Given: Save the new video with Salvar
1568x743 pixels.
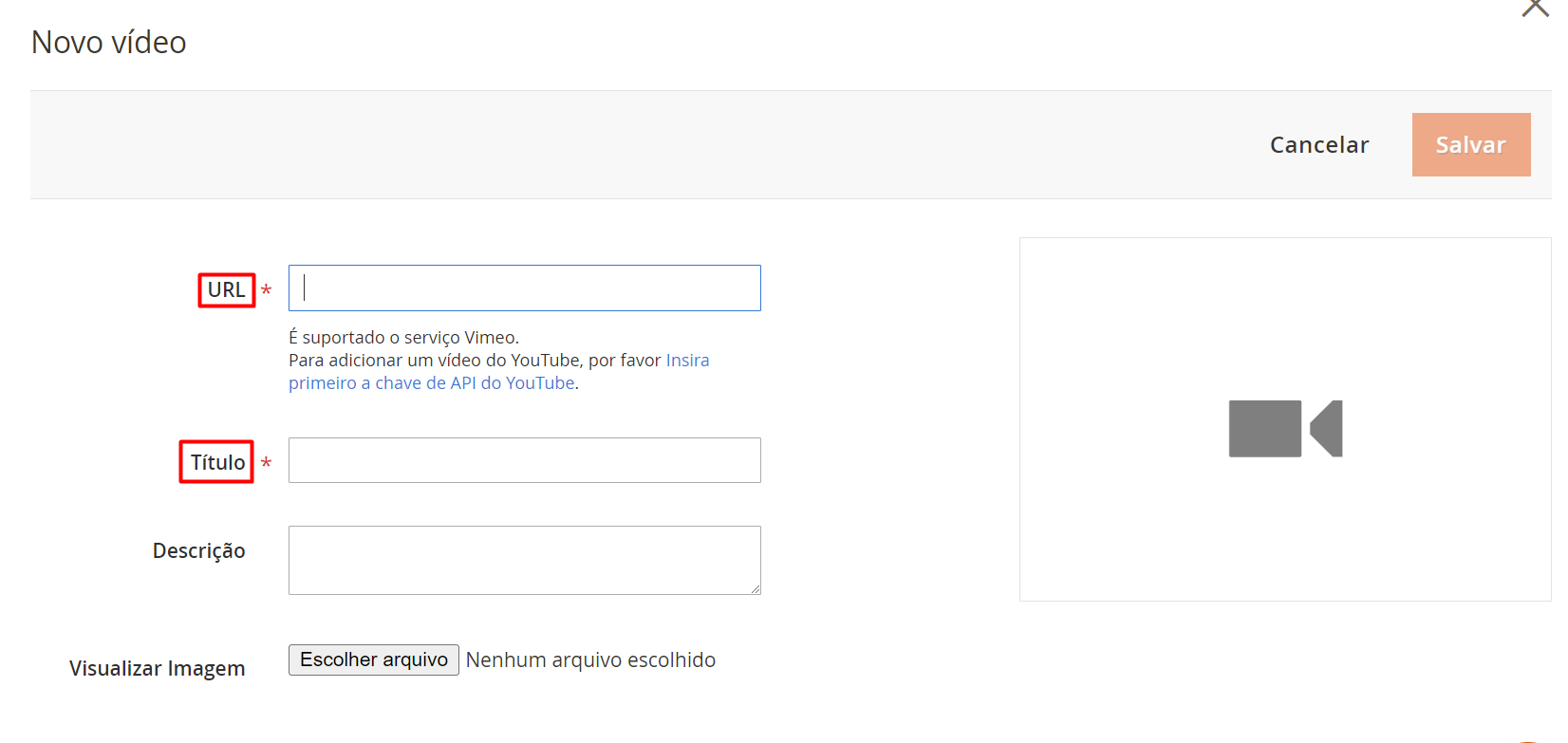Looking at the screenshot, I should click(1470, 145).
